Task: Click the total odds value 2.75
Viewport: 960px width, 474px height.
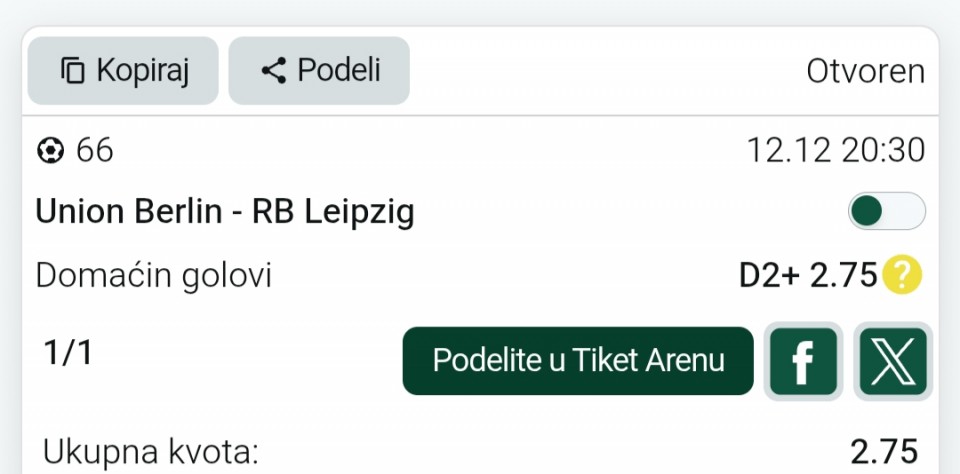Action: click(883, 452)
